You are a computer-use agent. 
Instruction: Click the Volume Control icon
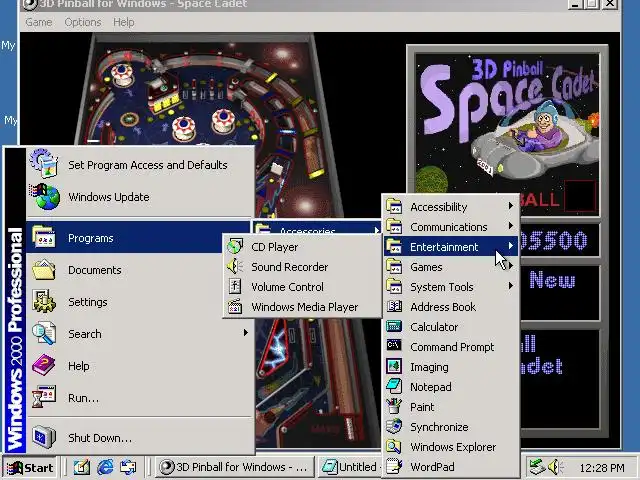click(235, 287)
